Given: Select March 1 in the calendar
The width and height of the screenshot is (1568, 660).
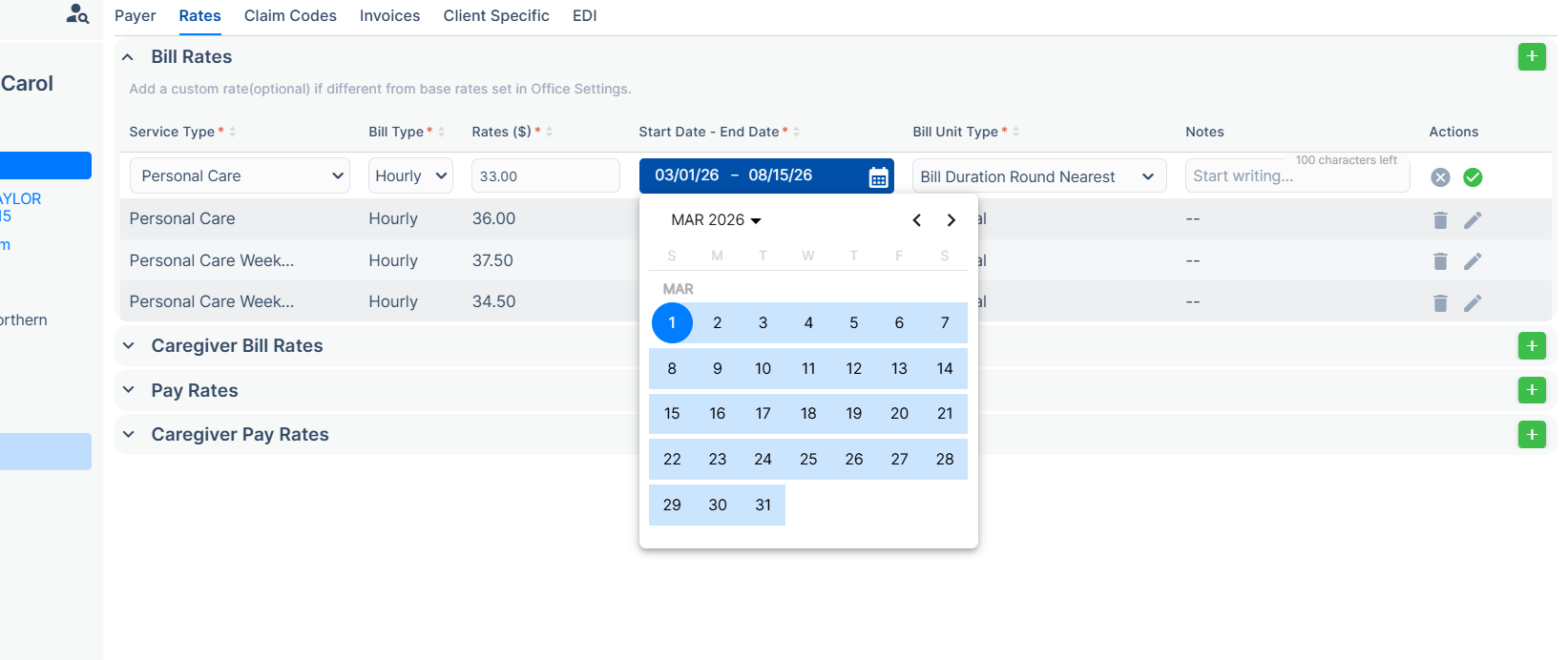Looking at the screenshot, I should [672, 322].
